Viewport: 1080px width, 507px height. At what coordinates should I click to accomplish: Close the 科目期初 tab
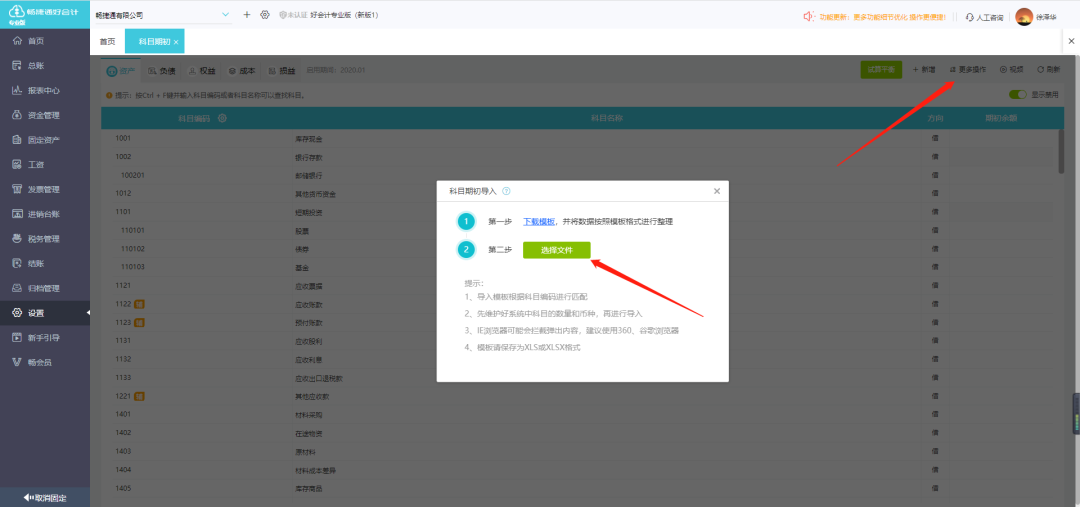pyautogui.click(x=176, y=43)
